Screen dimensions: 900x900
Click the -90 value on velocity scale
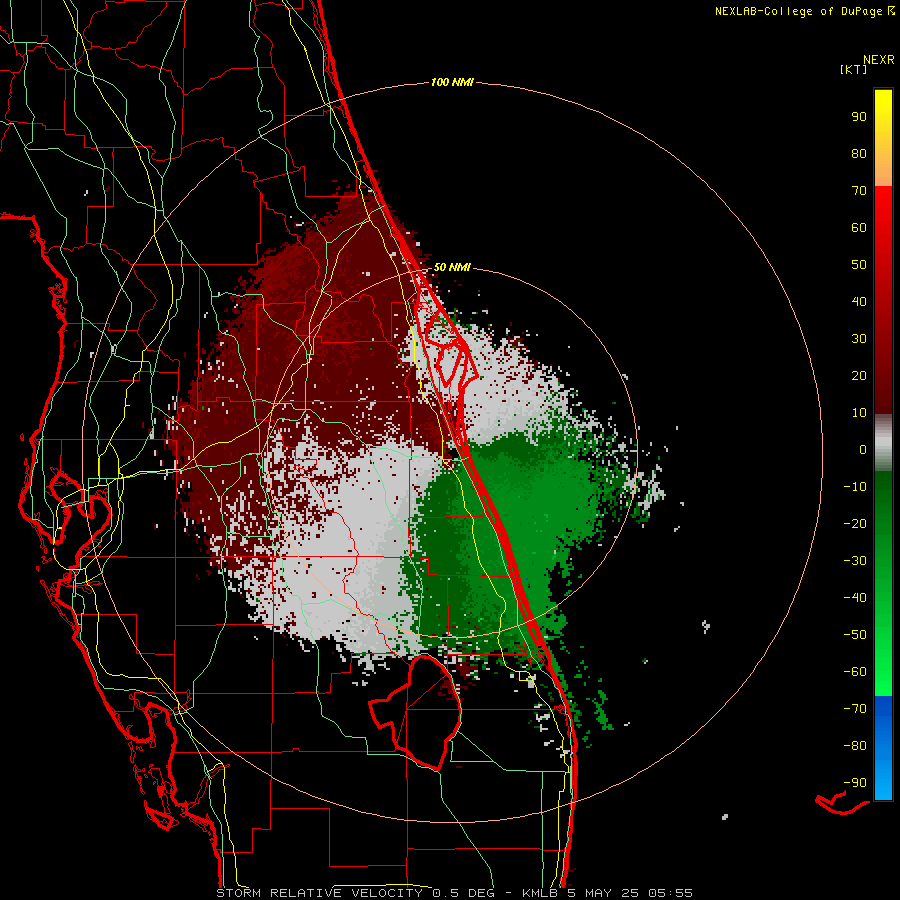855,783
